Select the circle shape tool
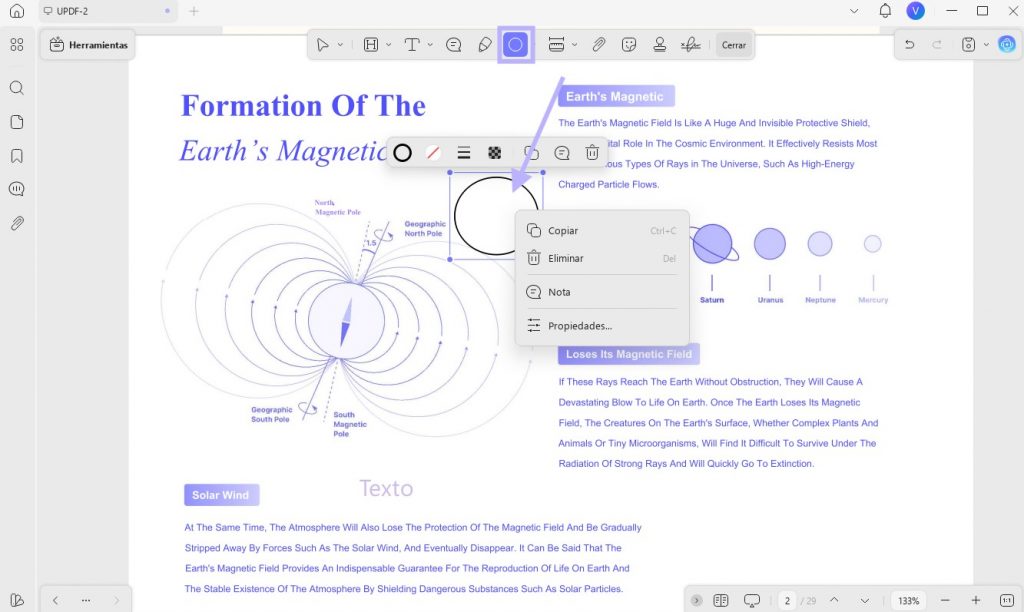Screen dimensions: 1024x612 tap(516, 44)
